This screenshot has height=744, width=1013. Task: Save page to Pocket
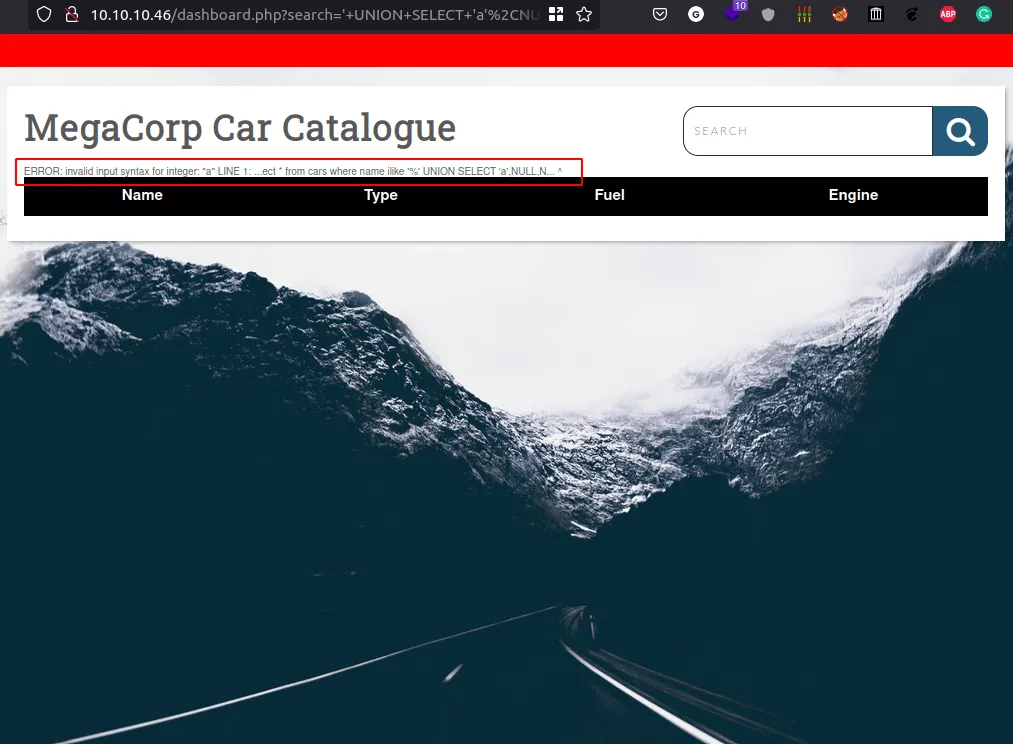coord(660,15)
